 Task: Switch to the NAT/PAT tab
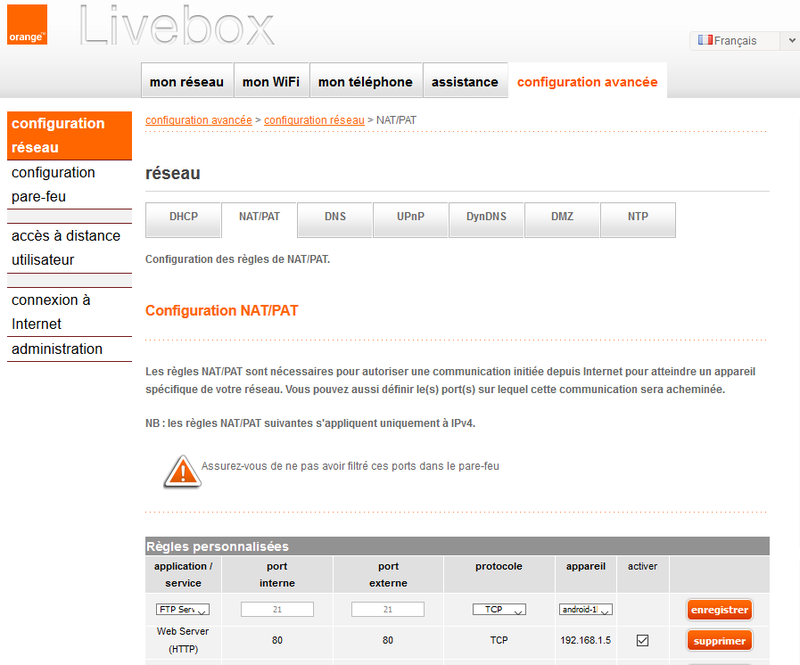[259, 219]
